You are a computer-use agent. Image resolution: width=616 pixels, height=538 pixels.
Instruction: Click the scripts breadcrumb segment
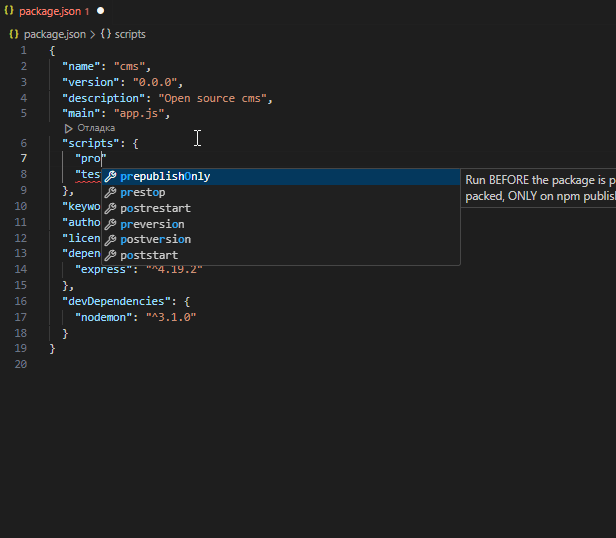point(130,34)
